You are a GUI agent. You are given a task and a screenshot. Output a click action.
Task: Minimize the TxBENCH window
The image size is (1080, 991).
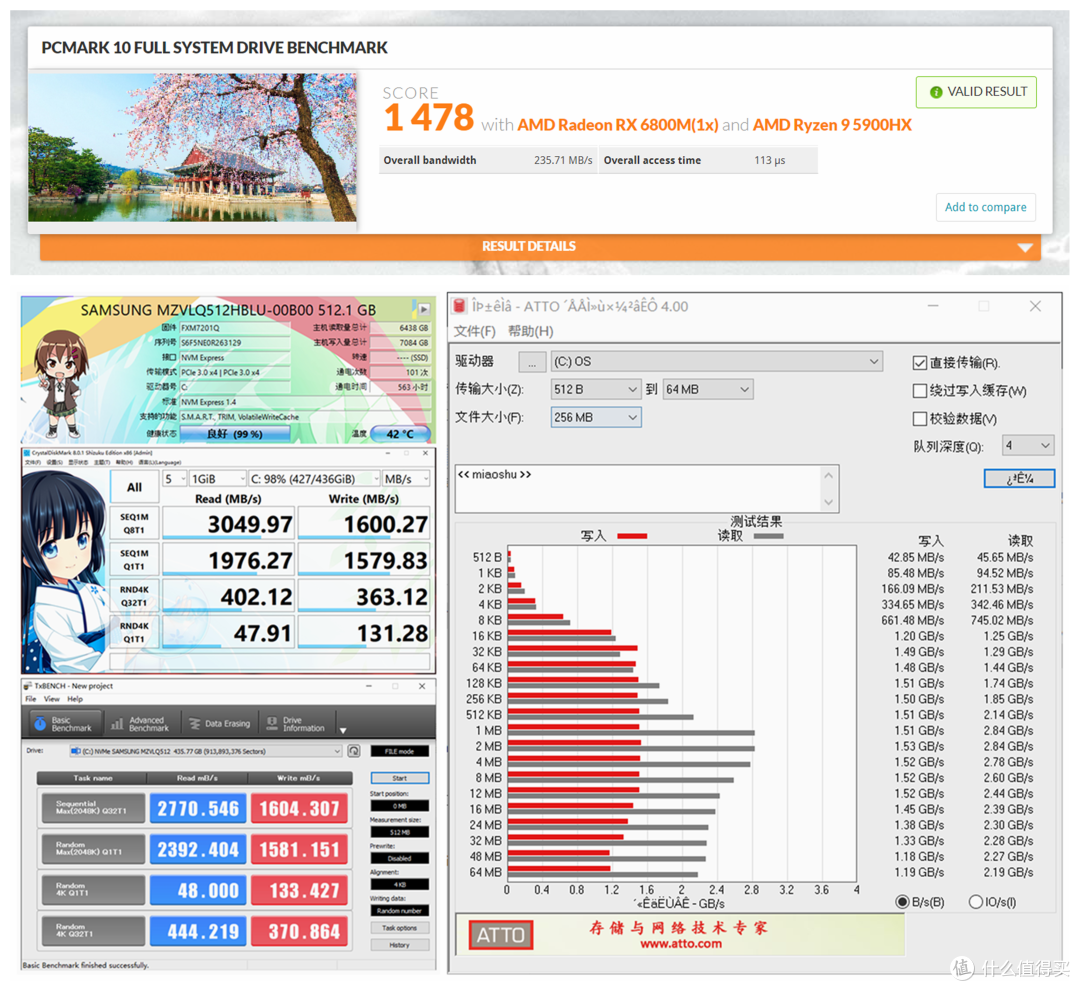pos(369,686)
